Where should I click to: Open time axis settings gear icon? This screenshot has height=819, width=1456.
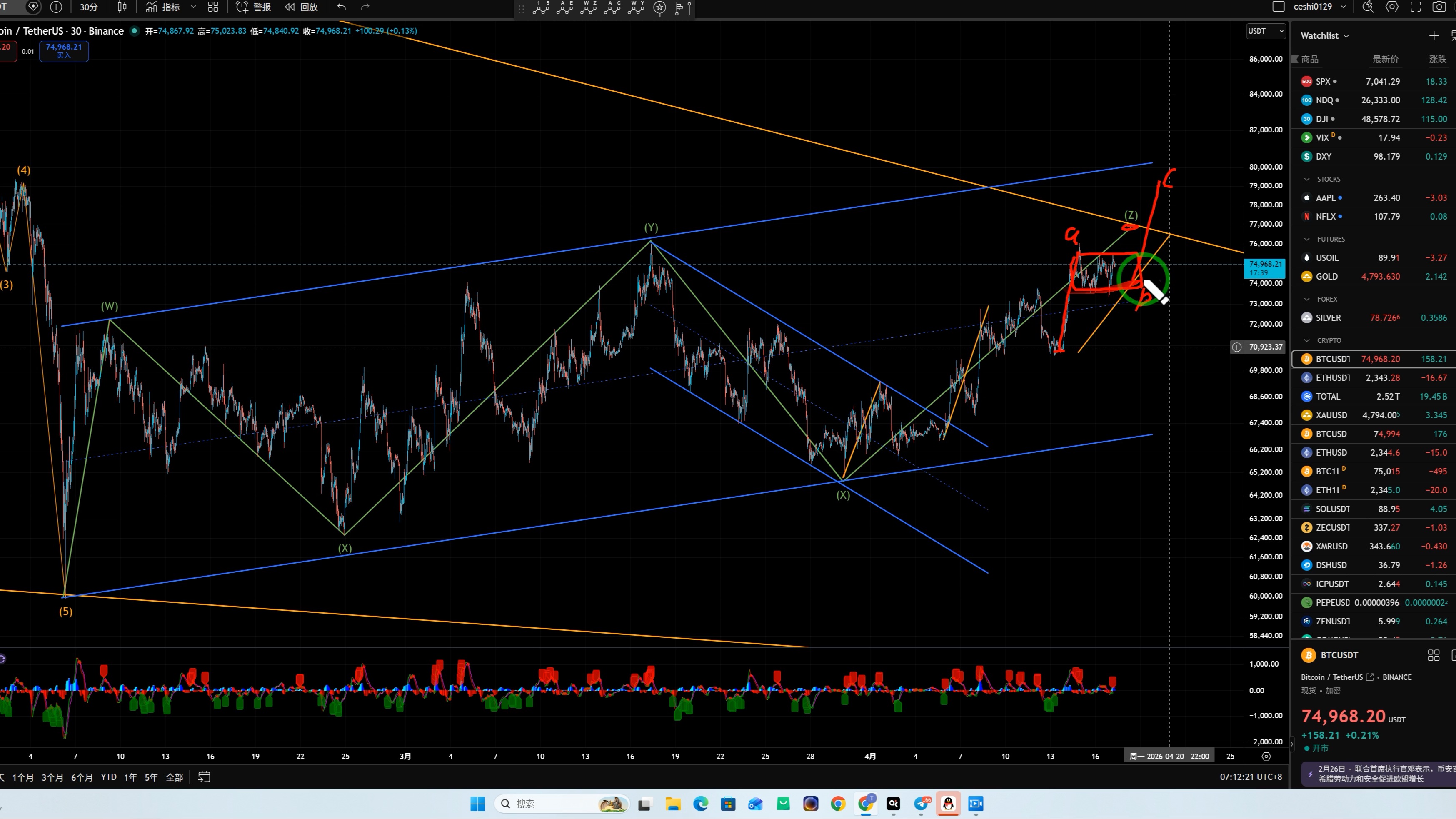point(1266,756)
